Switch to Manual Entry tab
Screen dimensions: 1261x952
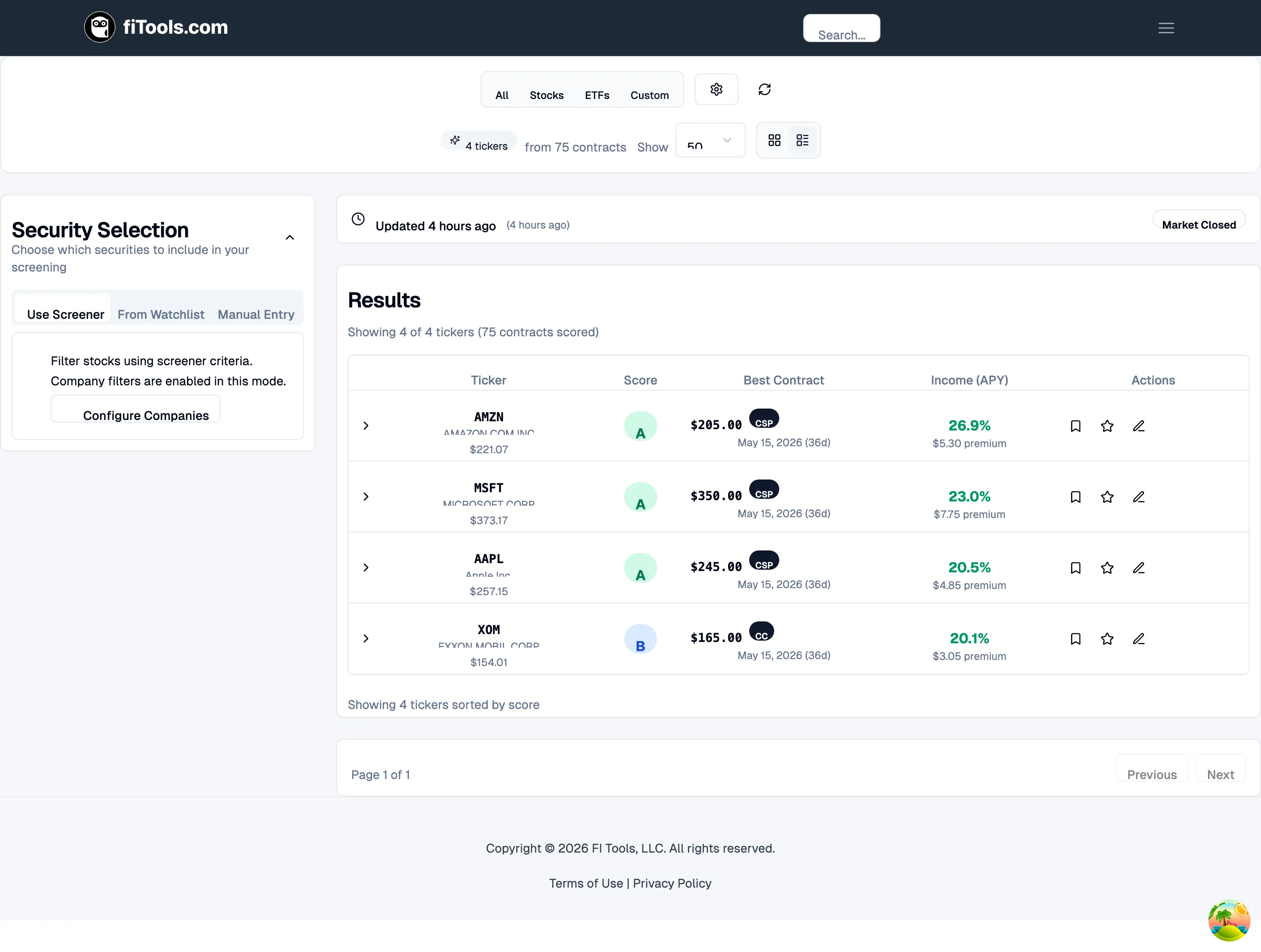tap(256, 315)
